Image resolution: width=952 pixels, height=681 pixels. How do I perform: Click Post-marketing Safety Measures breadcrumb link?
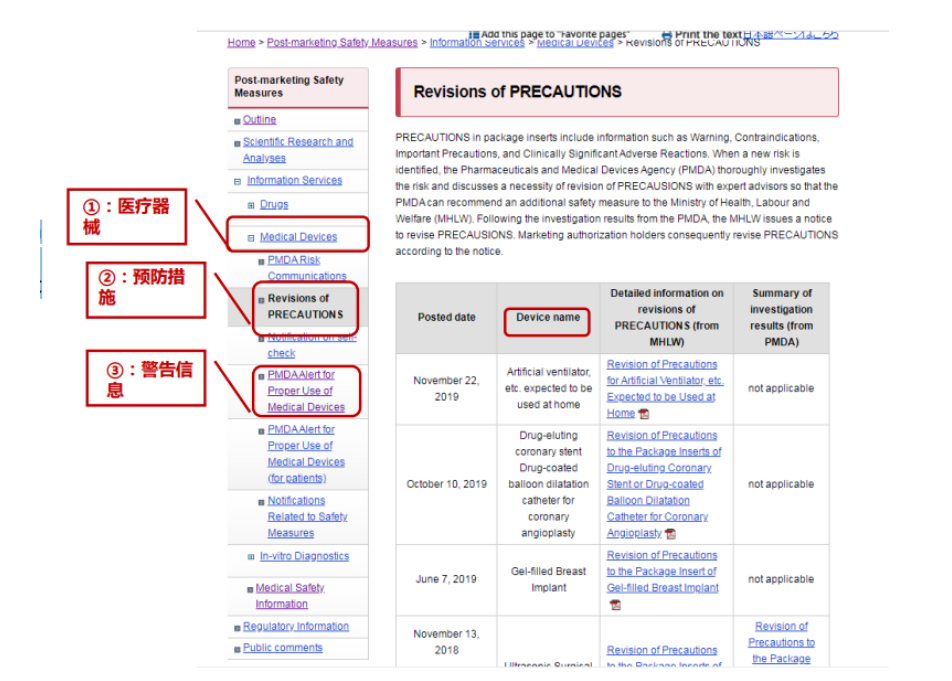[x=342, y=43]
